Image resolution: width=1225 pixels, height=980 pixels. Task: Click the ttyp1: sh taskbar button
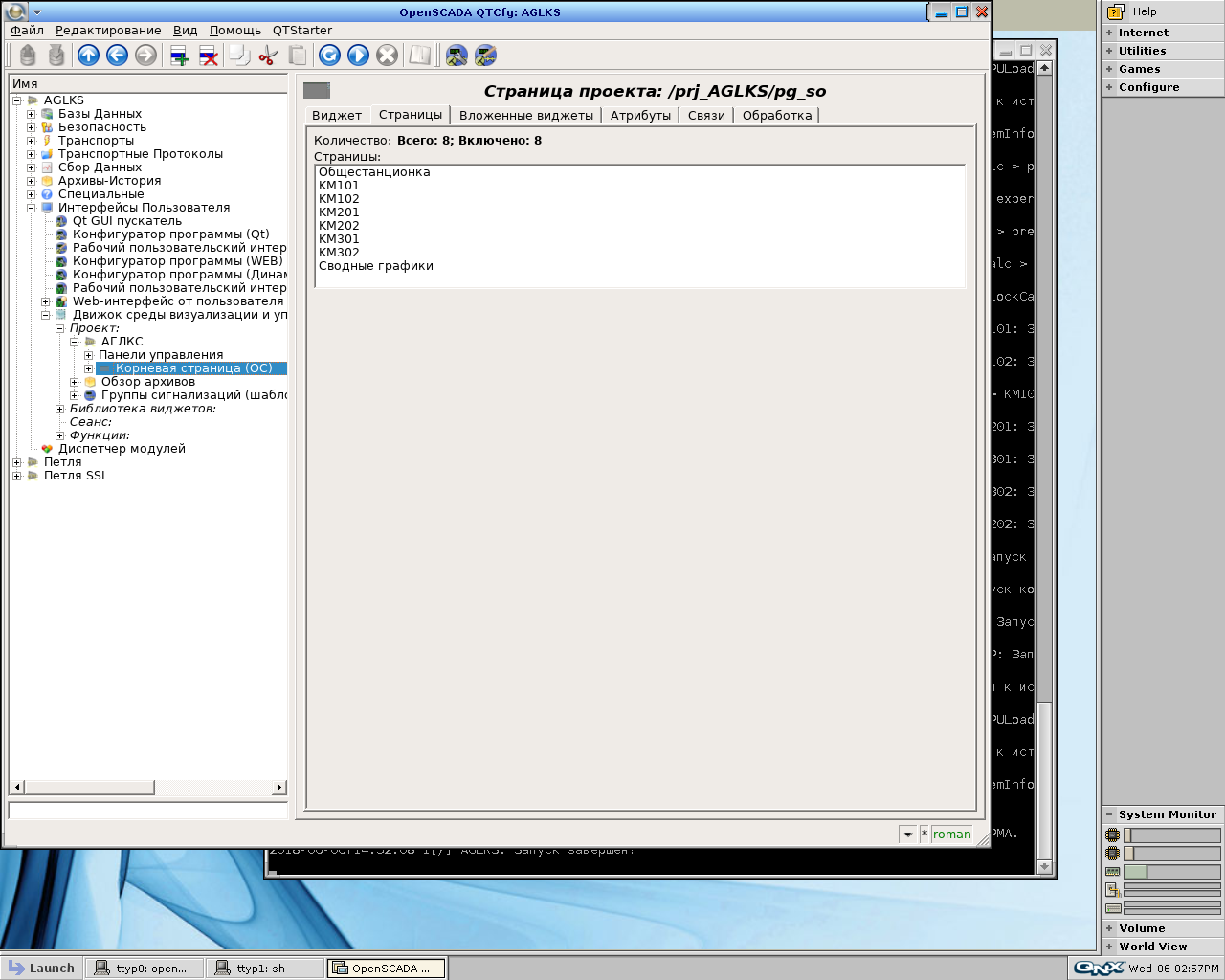click(x=265, y=969)
